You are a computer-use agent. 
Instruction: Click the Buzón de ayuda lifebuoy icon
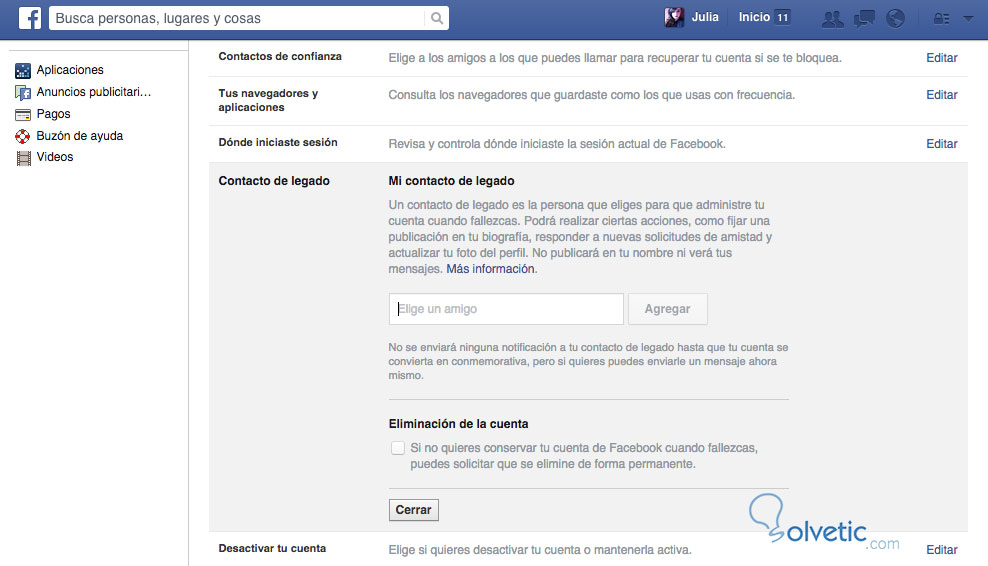point(23,136)
